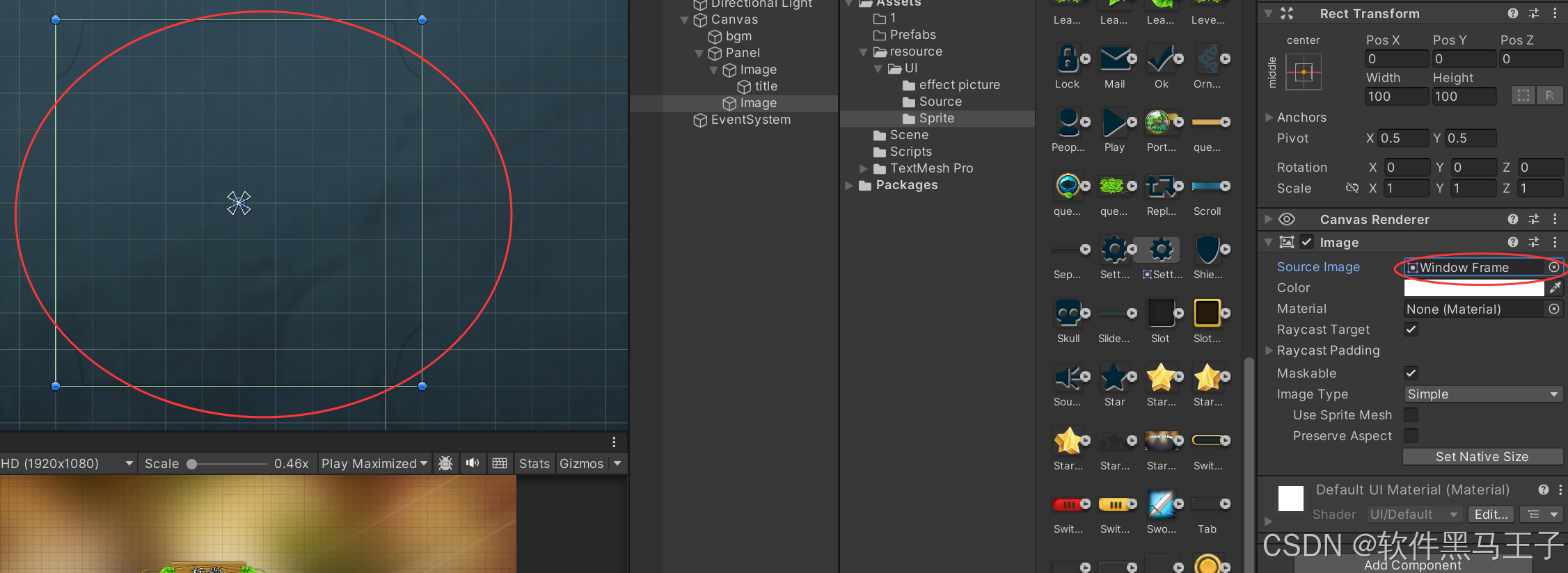Image resolution: width=1568 pixels, height=573 pixels.
Task: Select the Star sprite asset
Action: click(1114, 378)
